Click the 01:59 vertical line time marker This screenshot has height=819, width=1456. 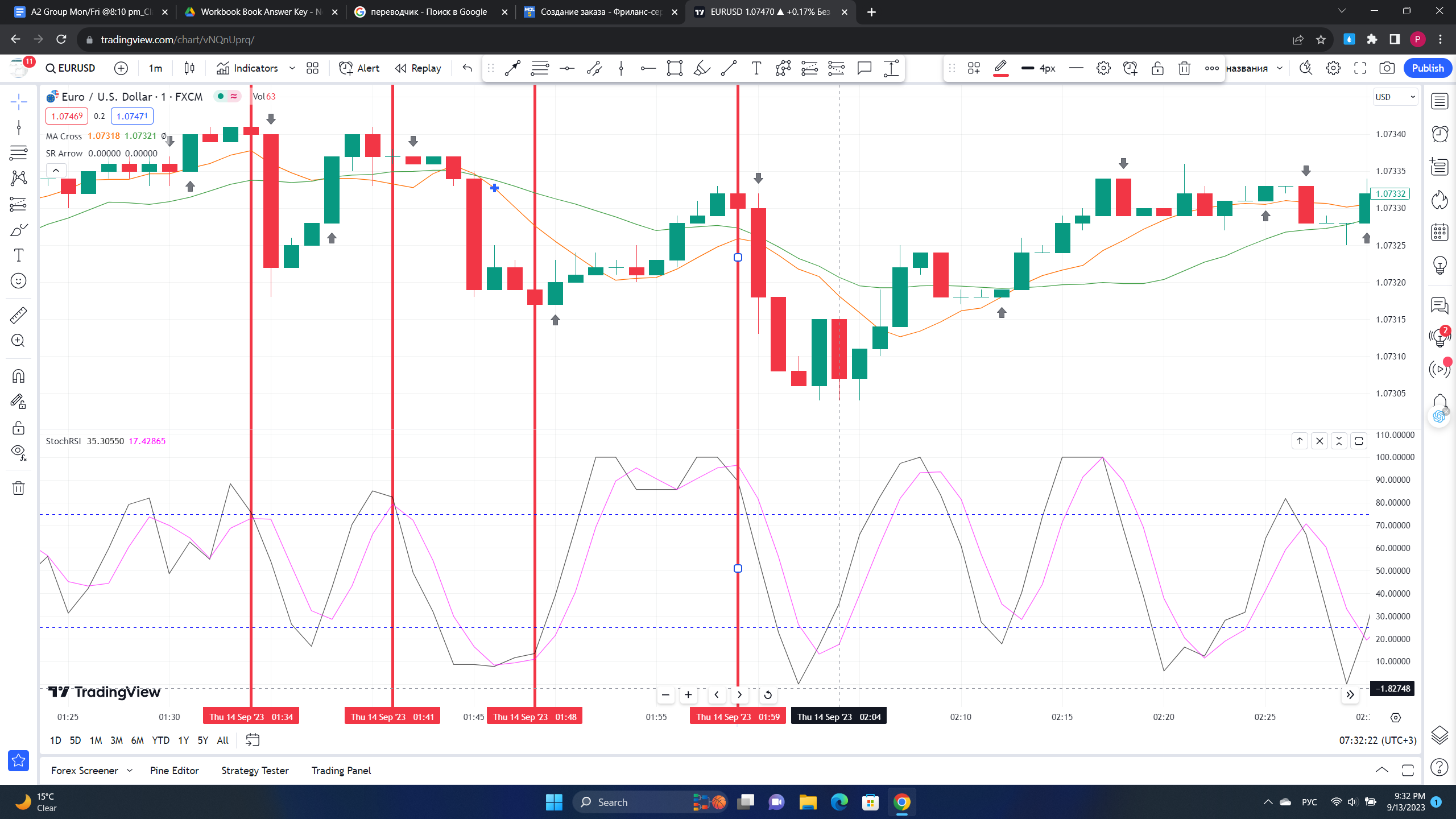click(x=738, y=717)
